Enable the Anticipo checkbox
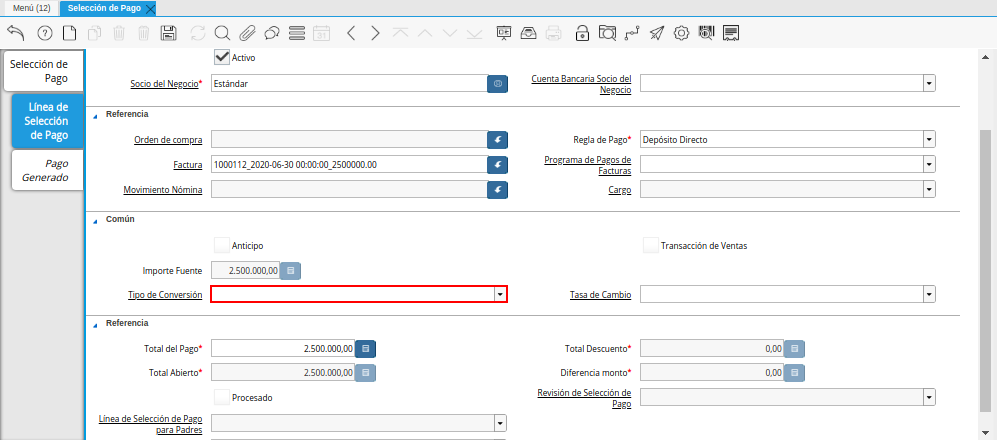Screen dimensions: 997x440 [x=222, y=245]
